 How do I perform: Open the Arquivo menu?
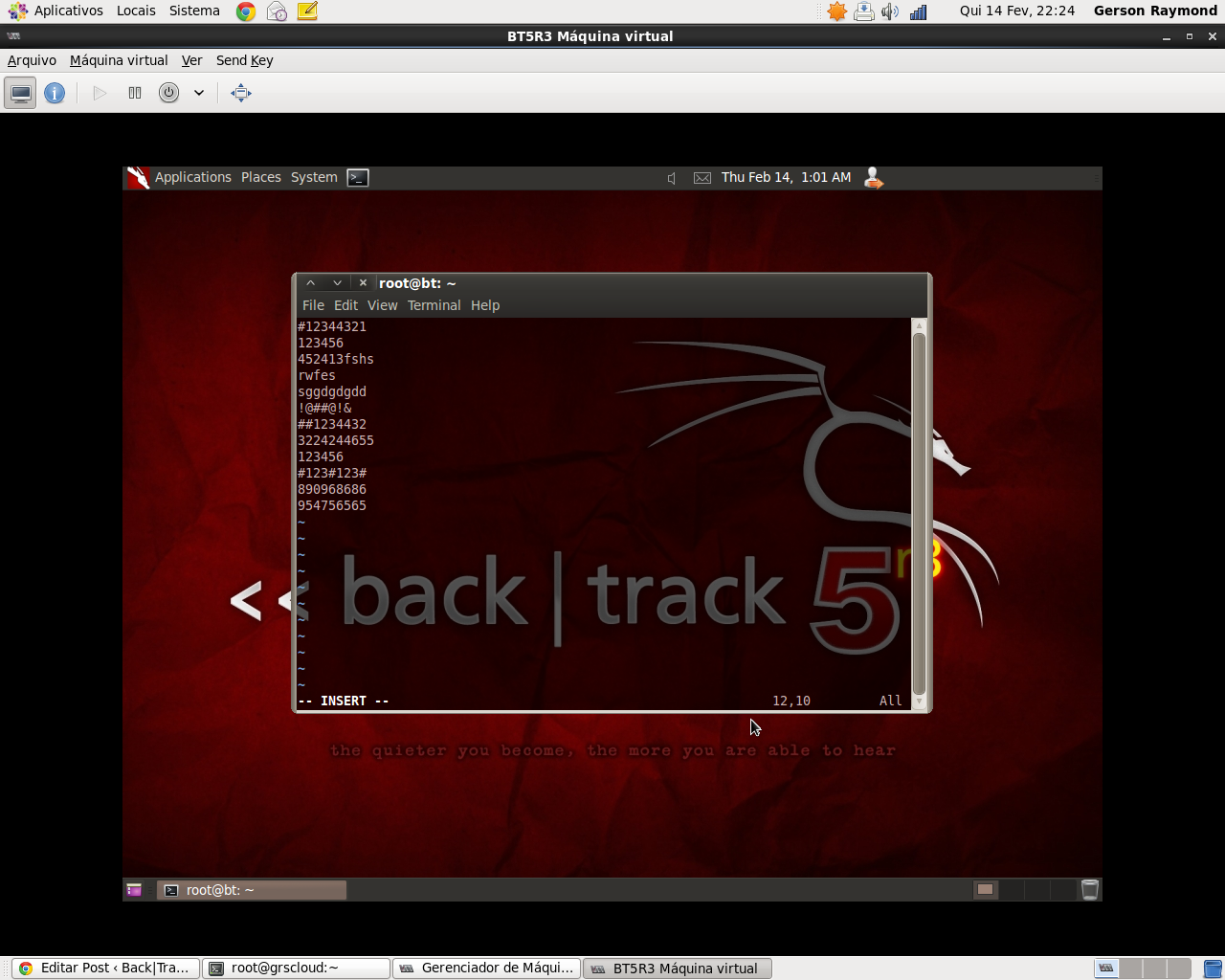click(32, 60)
